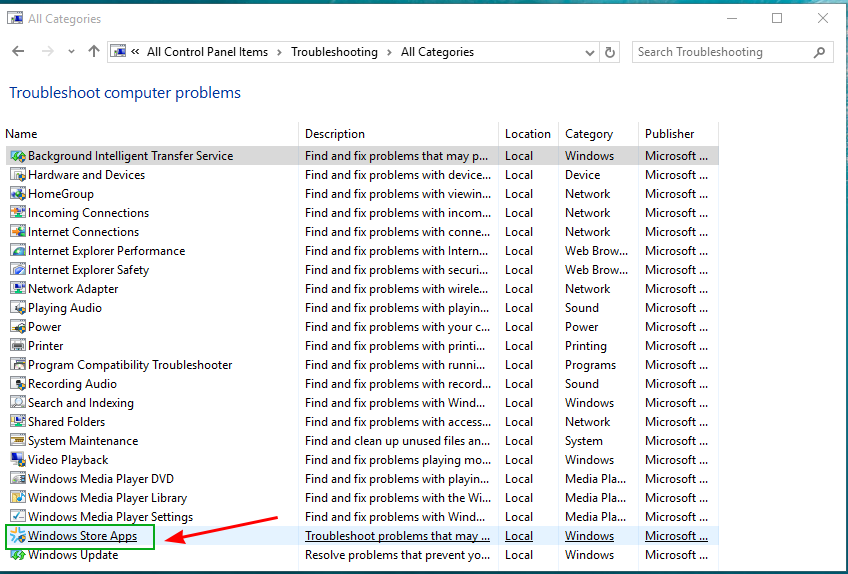Open All Control Panel Items breadcrumb
848x574 pixels.
coord(208,52)
